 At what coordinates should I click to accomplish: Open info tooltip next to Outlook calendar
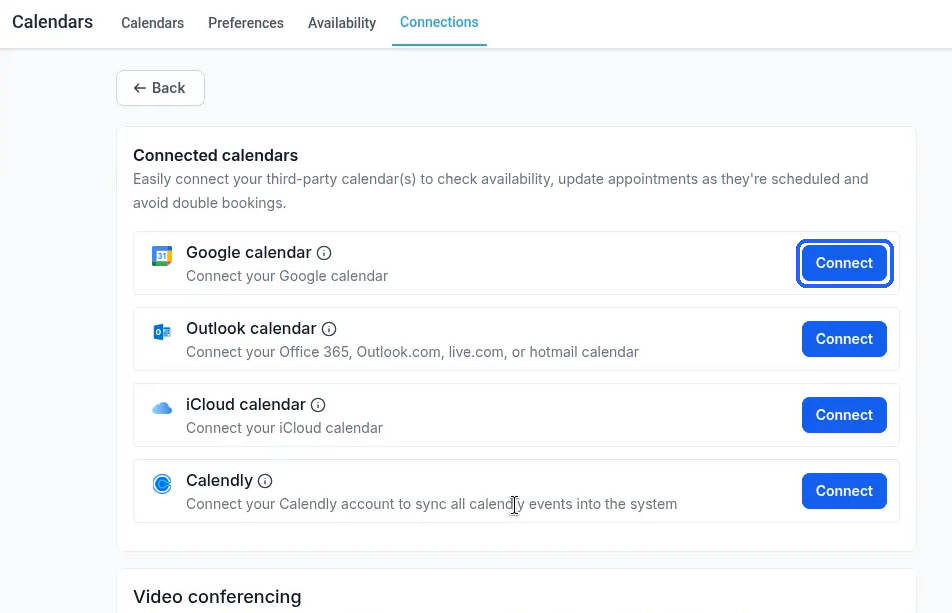coord(329,329)
